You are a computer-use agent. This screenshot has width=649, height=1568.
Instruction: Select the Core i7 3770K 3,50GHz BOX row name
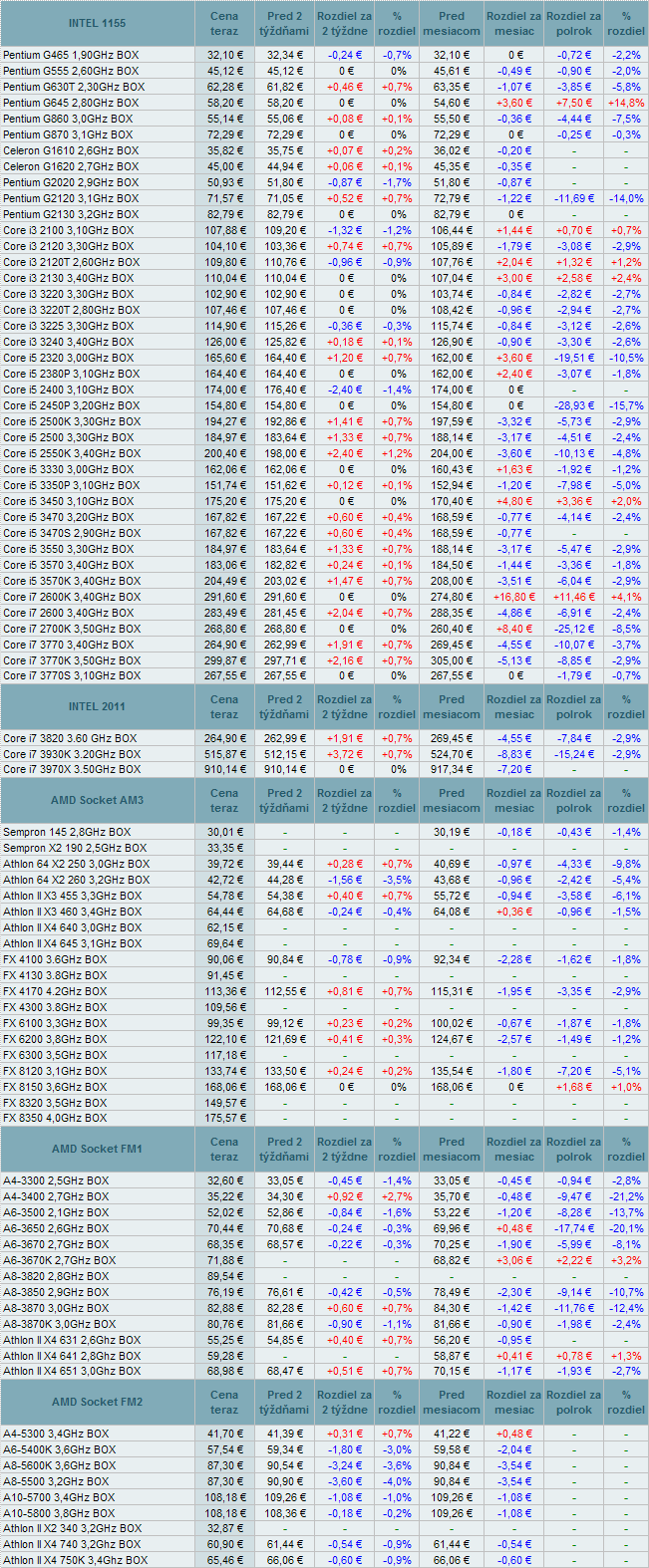tap(72, 660)
